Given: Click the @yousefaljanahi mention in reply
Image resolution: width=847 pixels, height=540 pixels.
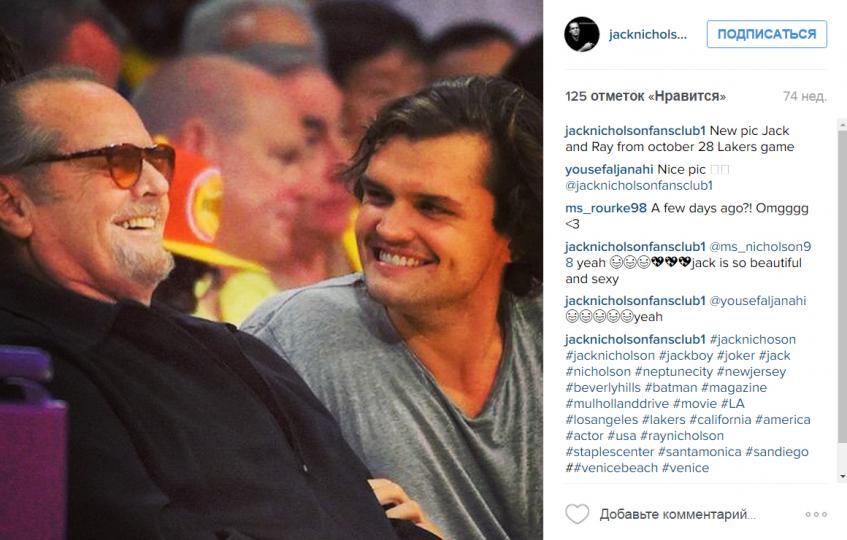Looking at the screenshot, I should [757, 301].
